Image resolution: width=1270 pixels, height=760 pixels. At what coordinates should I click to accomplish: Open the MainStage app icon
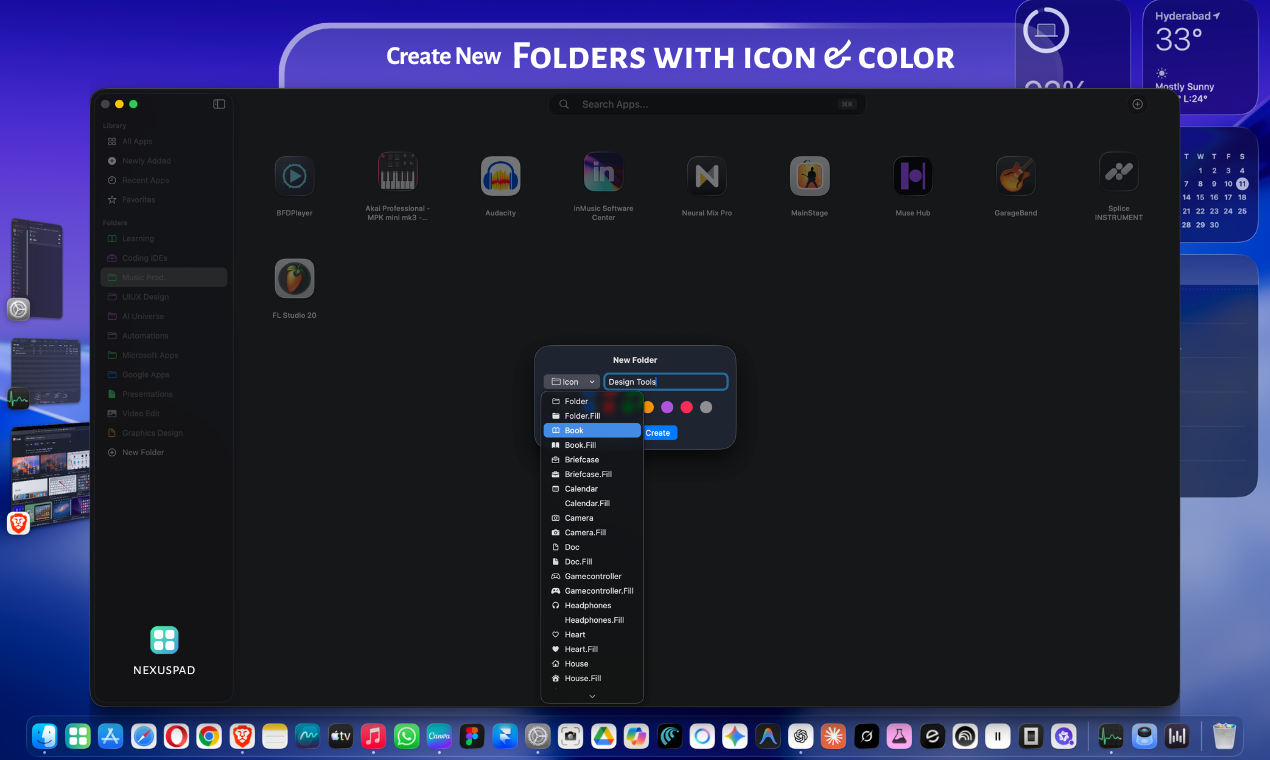click(809, 176)
